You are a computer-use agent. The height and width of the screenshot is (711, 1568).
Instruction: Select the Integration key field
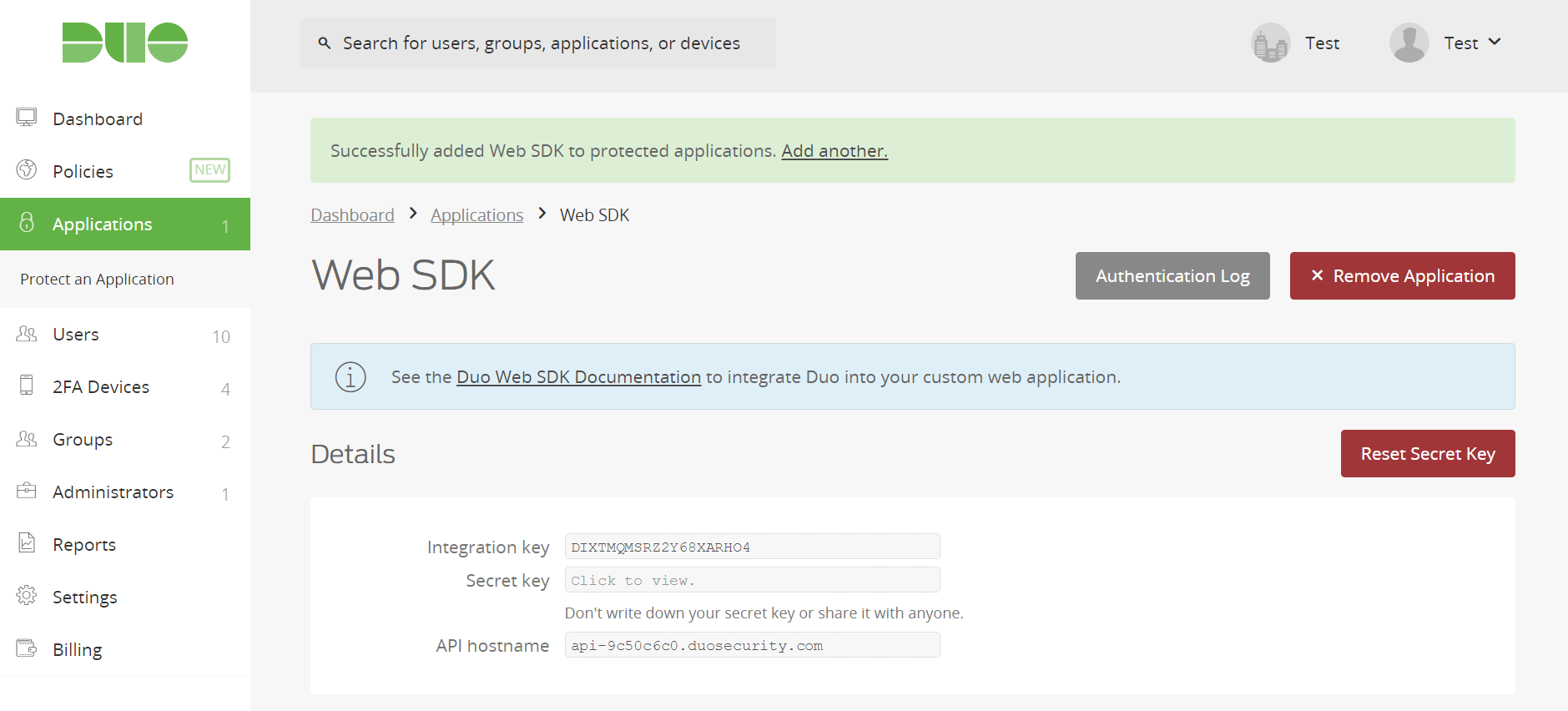coord(753,547)
